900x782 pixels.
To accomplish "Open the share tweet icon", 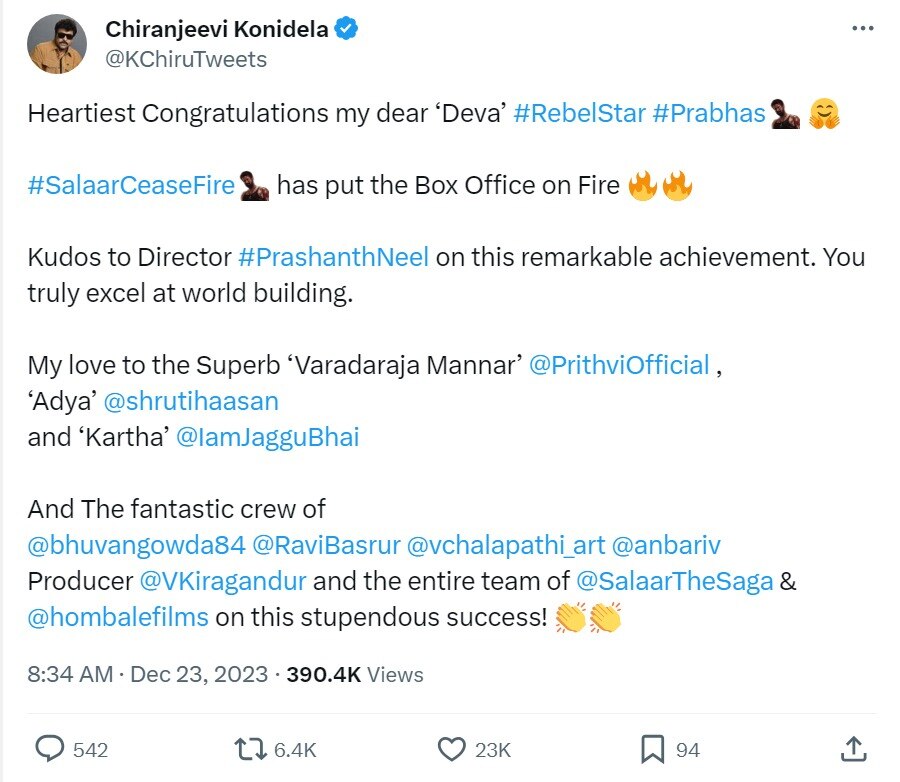I will pos(853,748).
